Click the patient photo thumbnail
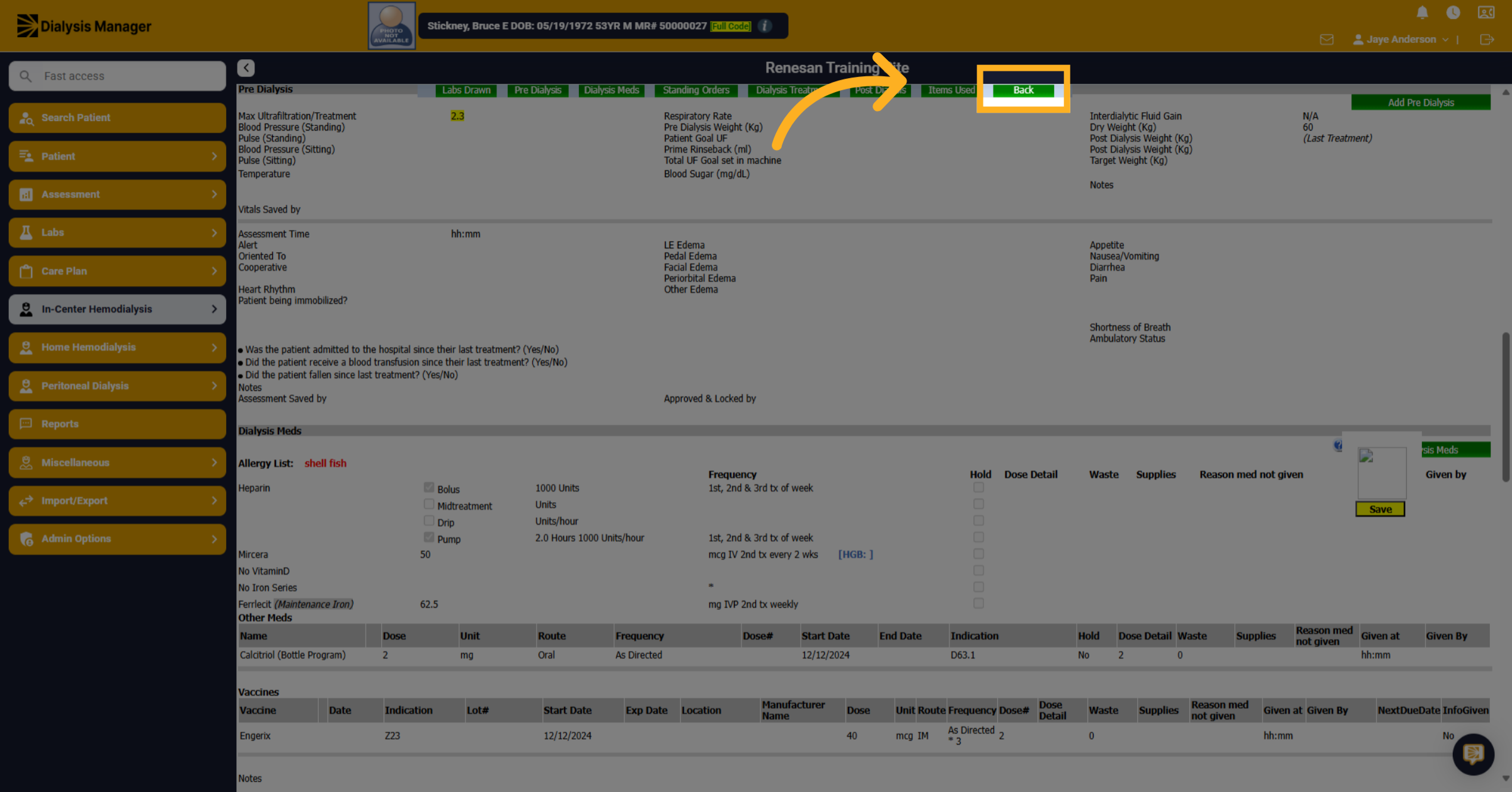The width and height of the screenshot is (1512, 792). click(x=391, y=25)
